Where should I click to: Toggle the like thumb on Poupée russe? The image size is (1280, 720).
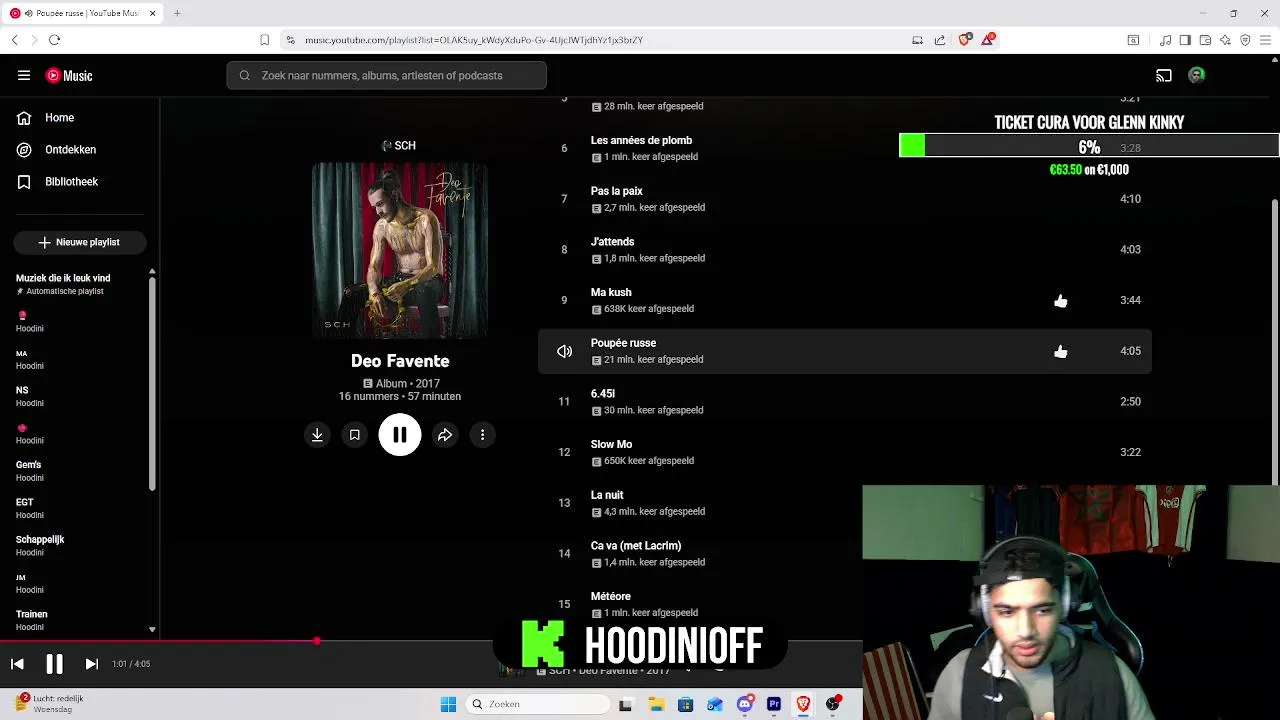coord(1060,352)
